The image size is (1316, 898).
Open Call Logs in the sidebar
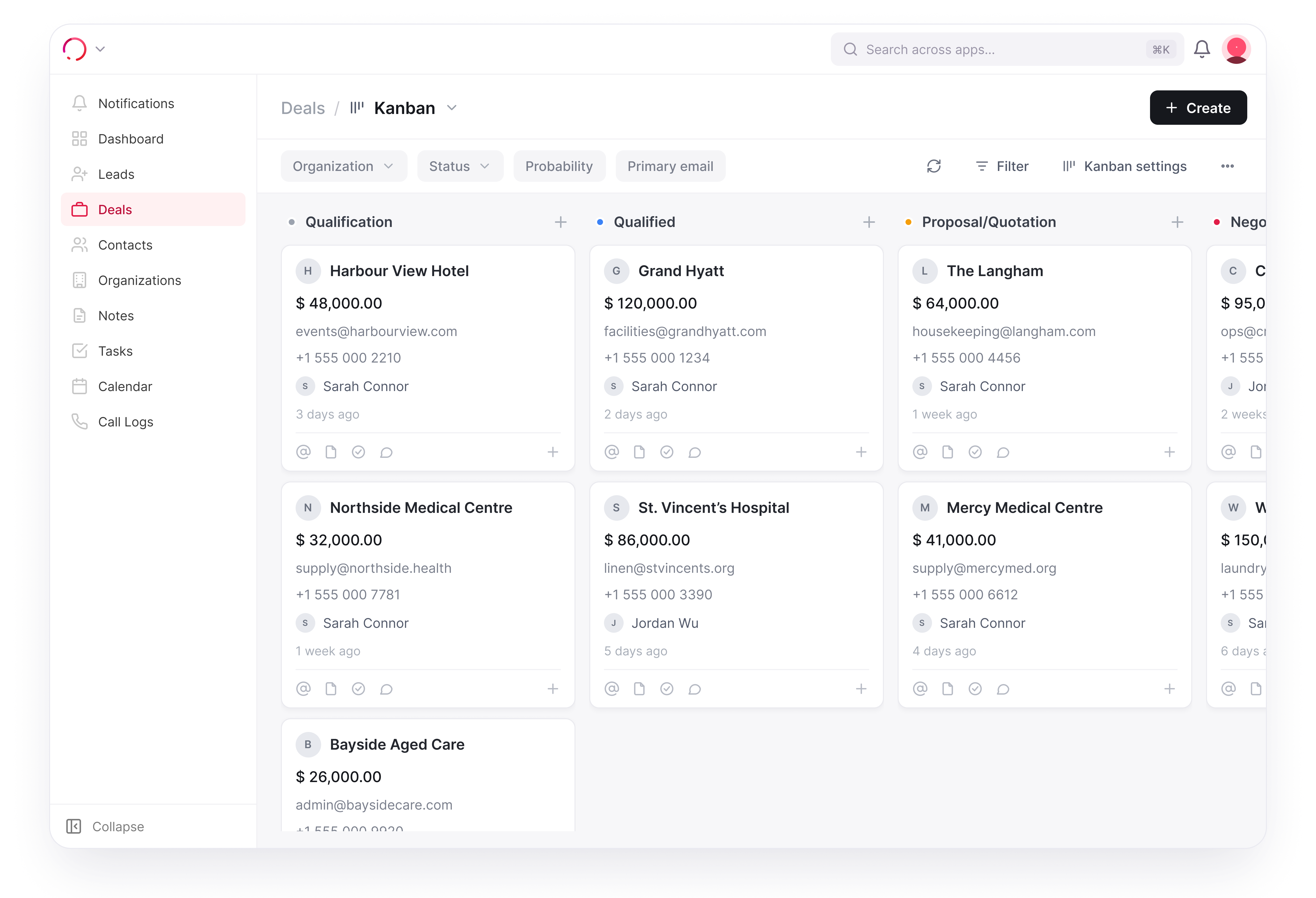pos(153,421)
